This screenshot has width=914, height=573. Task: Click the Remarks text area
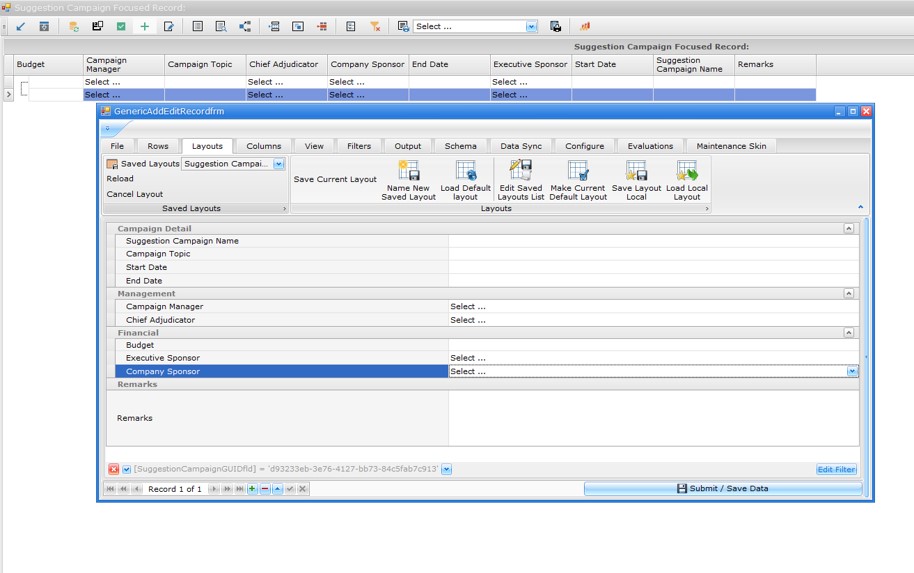coord(652,418)
